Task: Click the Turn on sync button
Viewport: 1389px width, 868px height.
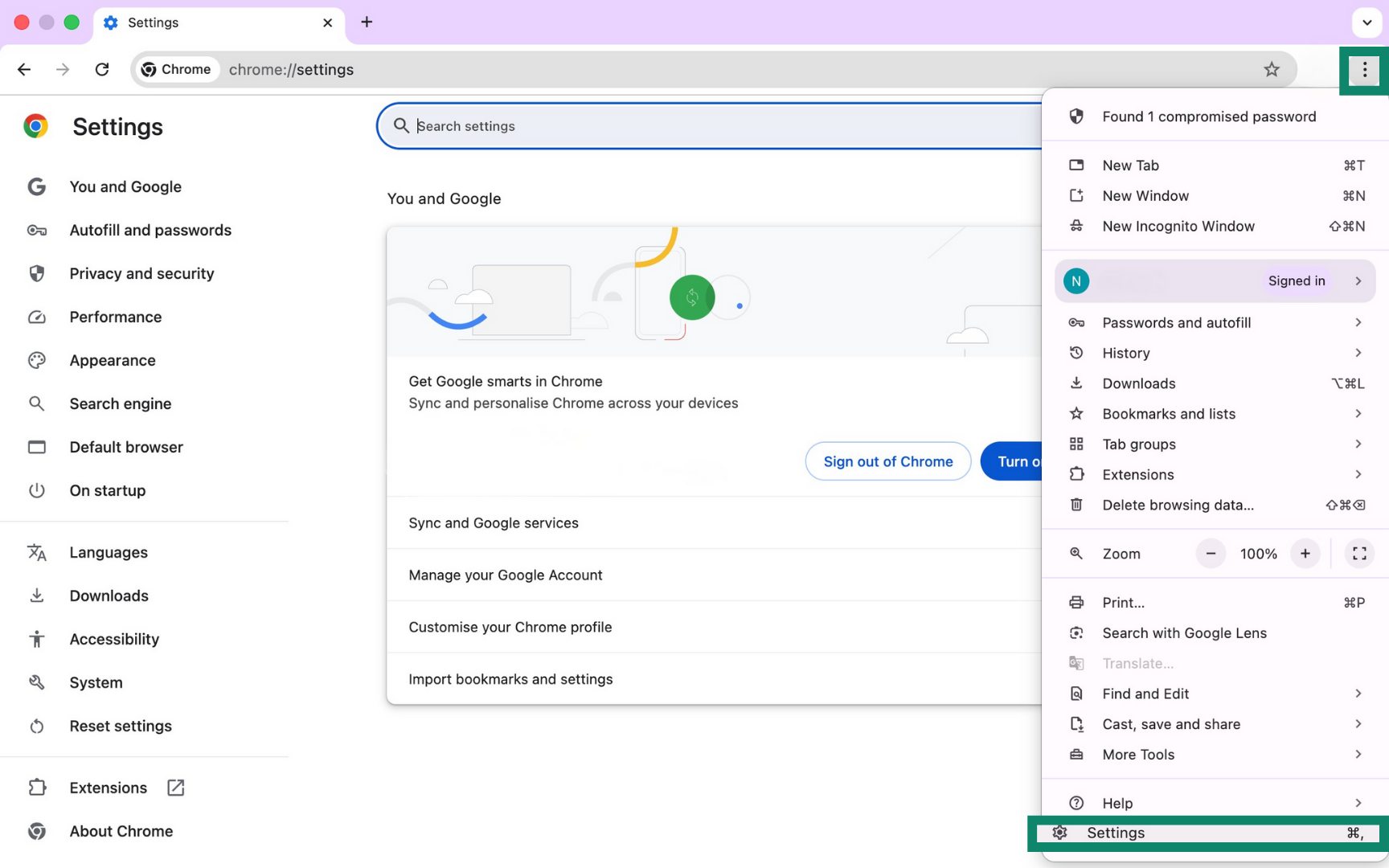Action: [1011, 461]
